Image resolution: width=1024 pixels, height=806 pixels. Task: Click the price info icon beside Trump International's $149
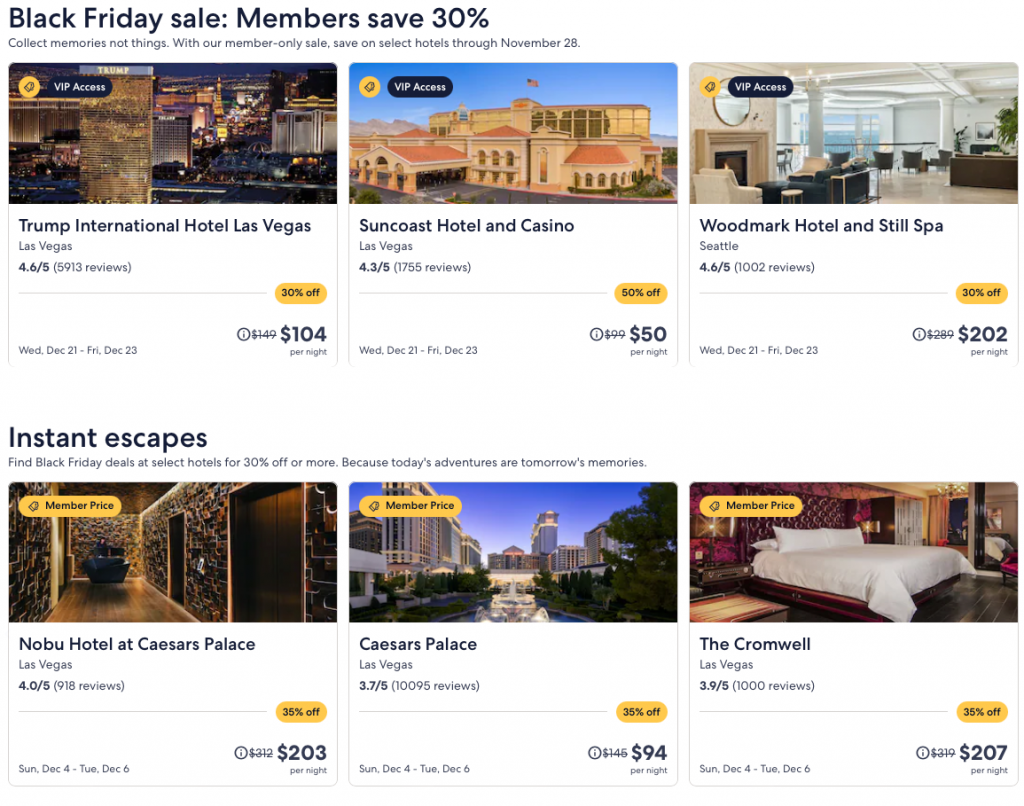pyautogui.click(x=243, y=335)
